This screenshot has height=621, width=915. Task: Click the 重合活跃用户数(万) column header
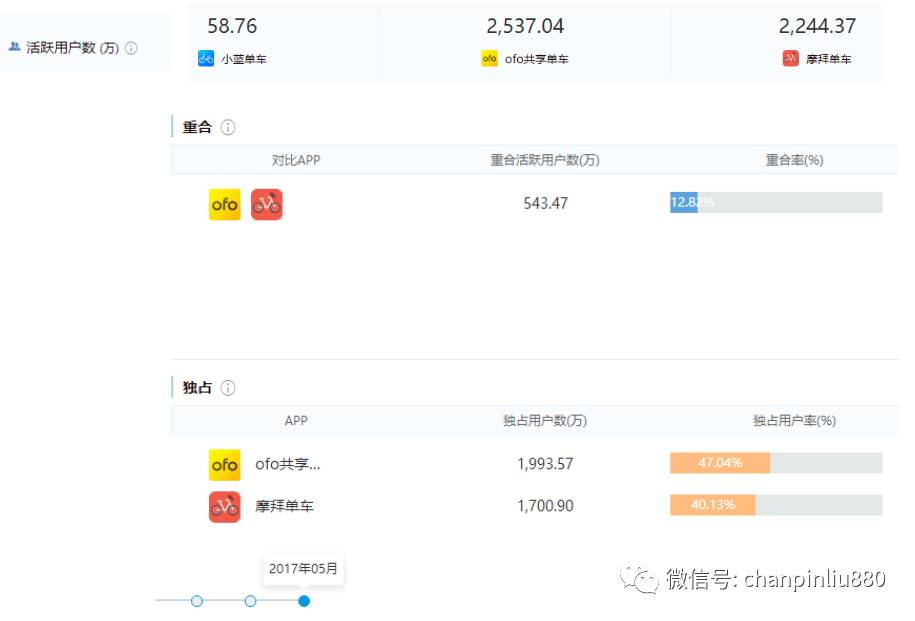click(x=545, y=160)
